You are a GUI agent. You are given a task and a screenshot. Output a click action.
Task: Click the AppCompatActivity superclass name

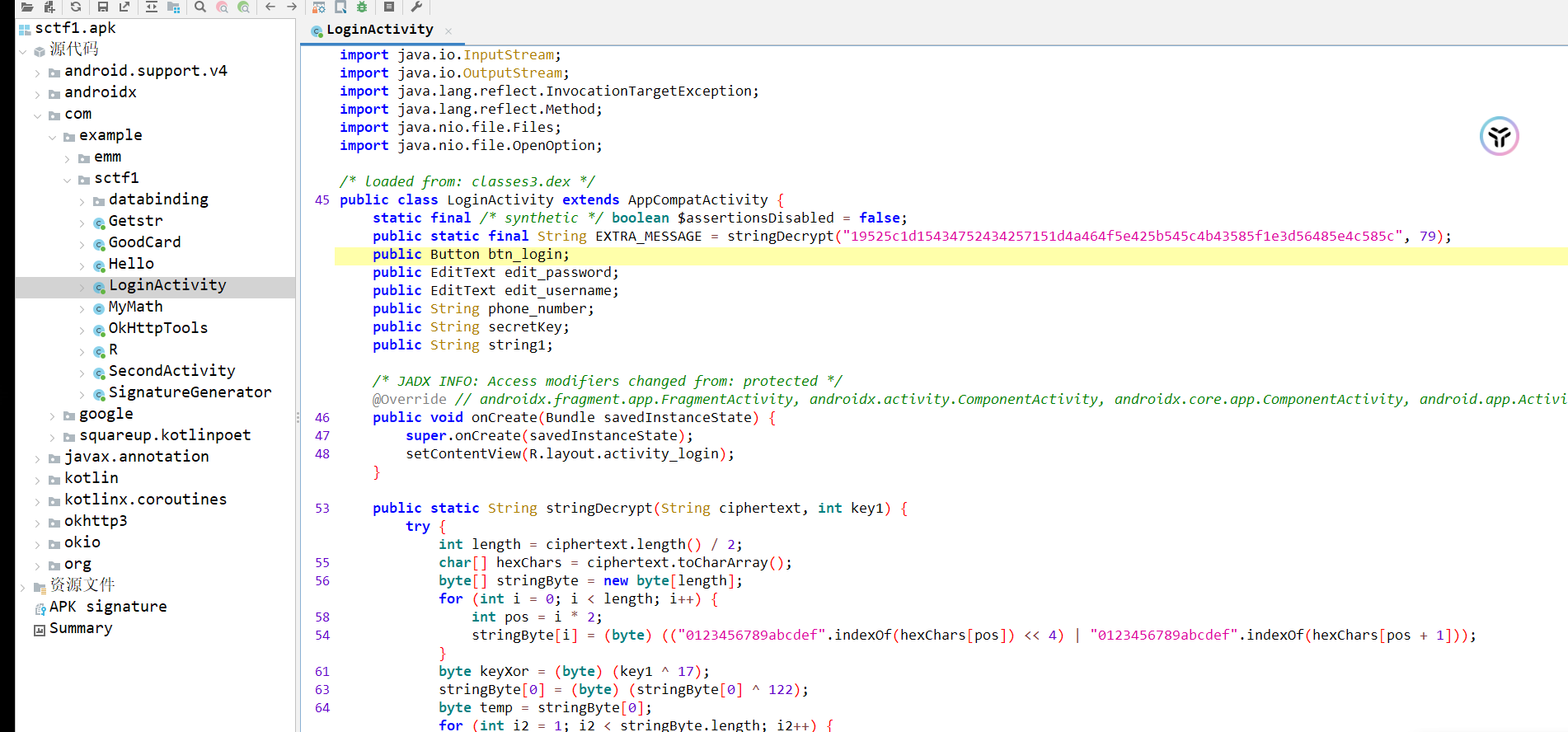pos(697,199)
